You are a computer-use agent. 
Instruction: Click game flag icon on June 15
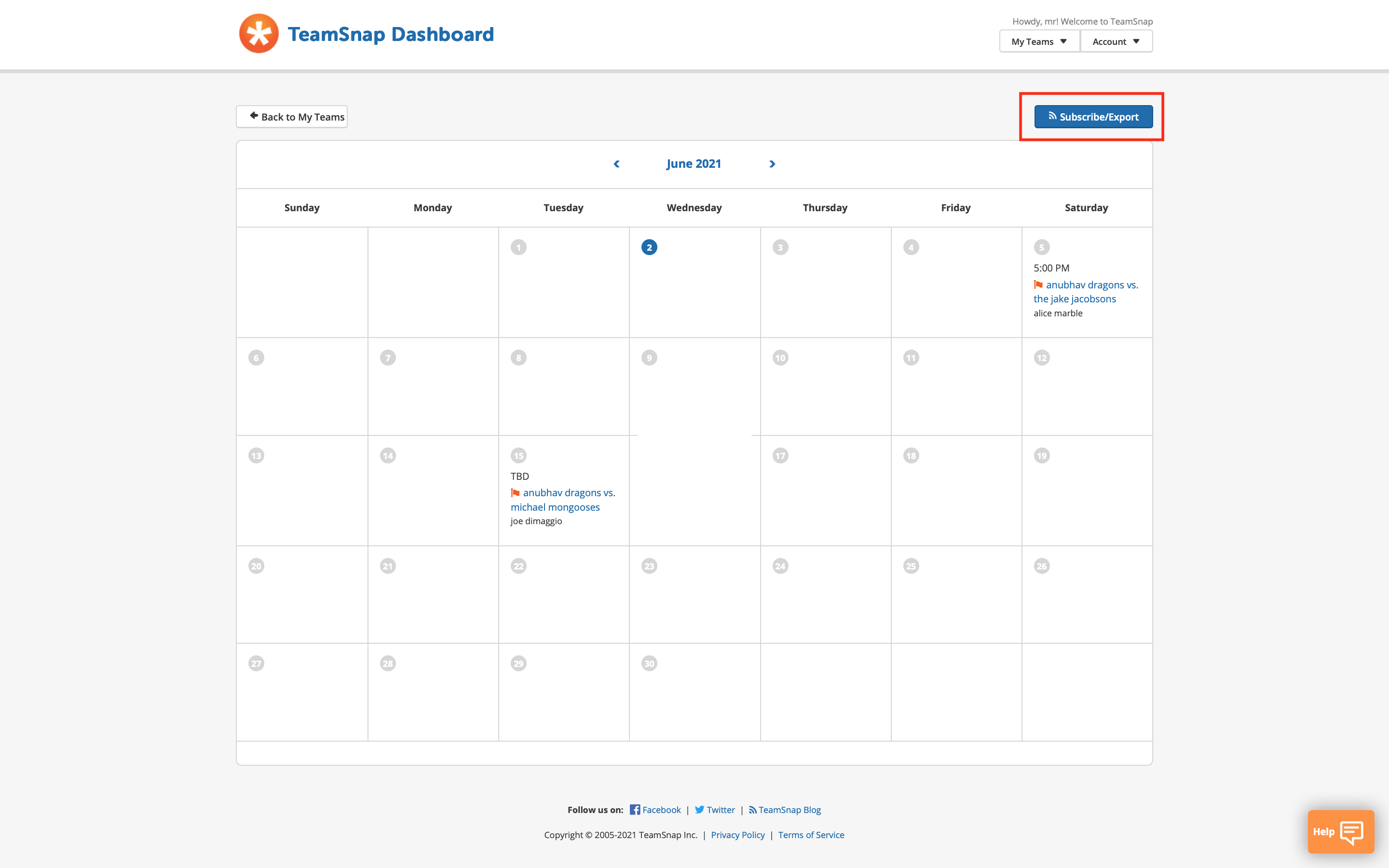516,492
